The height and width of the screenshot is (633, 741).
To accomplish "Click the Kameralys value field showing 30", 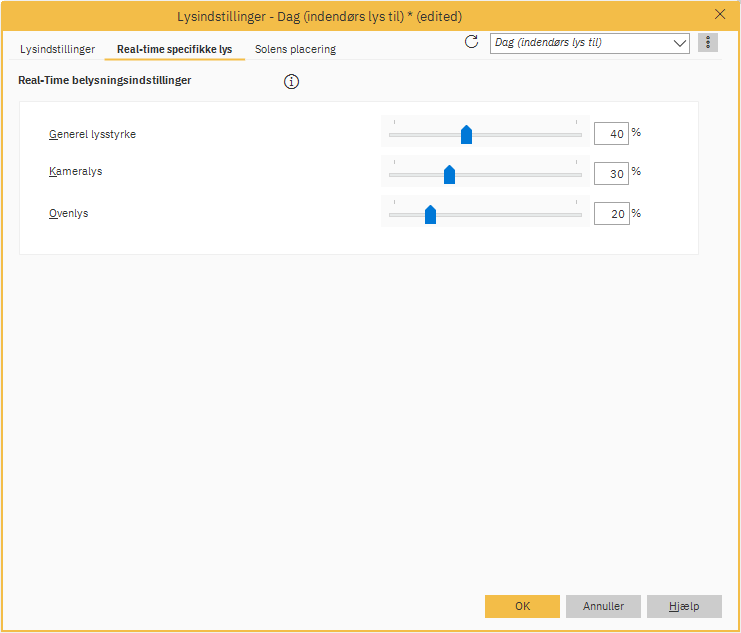I will [x=611, y=174].
